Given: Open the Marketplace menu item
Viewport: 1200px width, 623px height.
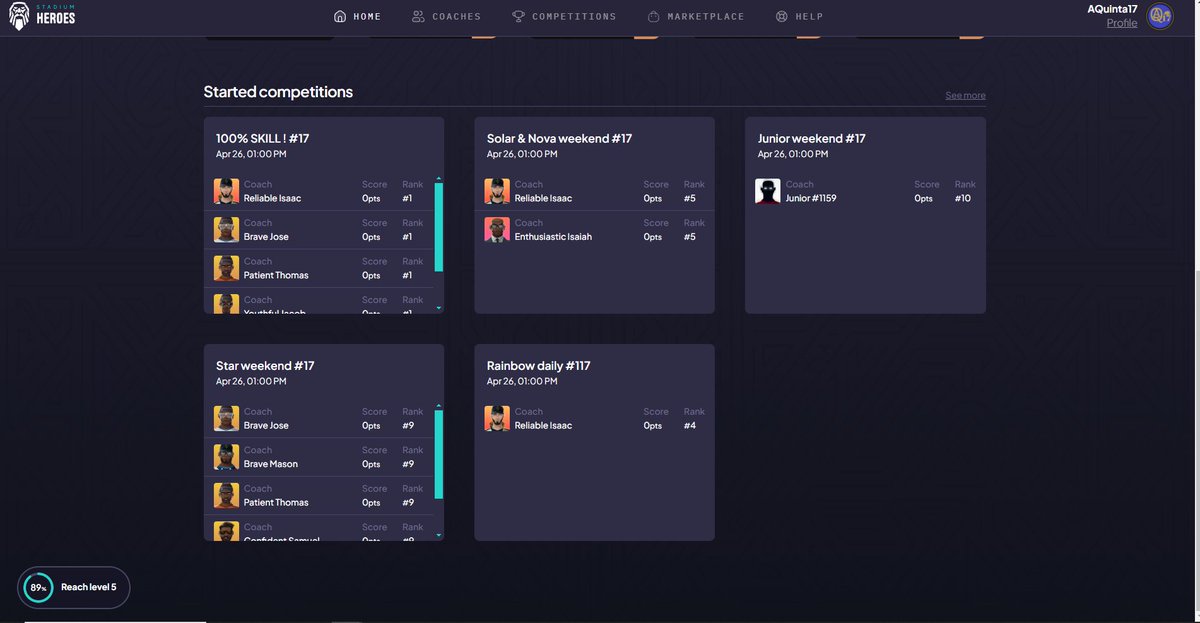Looking at the screenshot, I should pyautogui.click(x=695, y=17).
